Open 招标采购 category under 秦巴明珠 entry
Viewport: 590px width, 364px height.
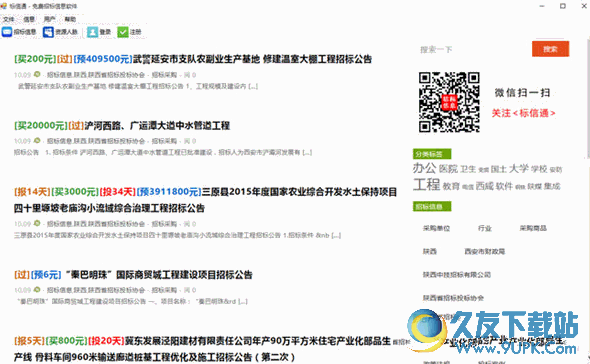coord(164,290)
